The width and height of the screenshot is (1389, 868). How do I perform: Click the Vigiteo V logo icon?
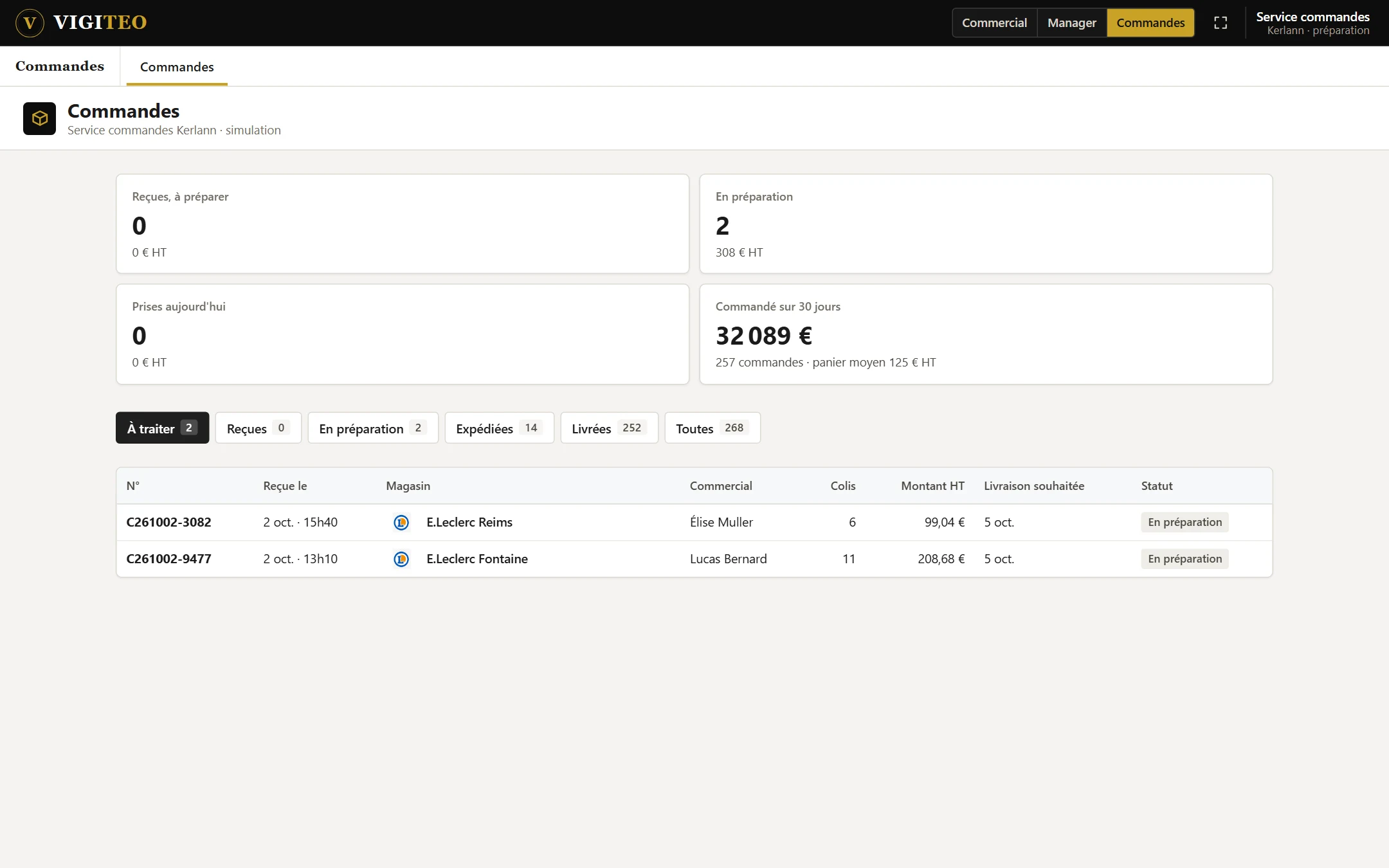[30, 23]
